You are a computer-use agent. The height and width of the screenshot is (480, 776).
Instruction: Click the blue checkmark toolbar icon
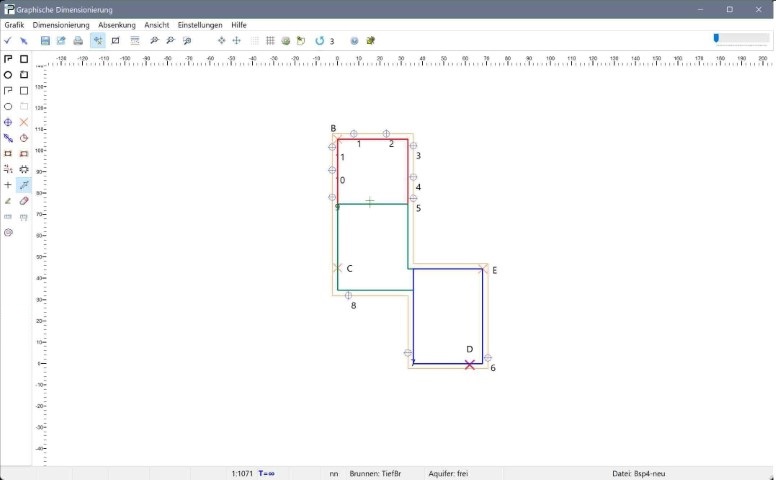click(8, 41)
